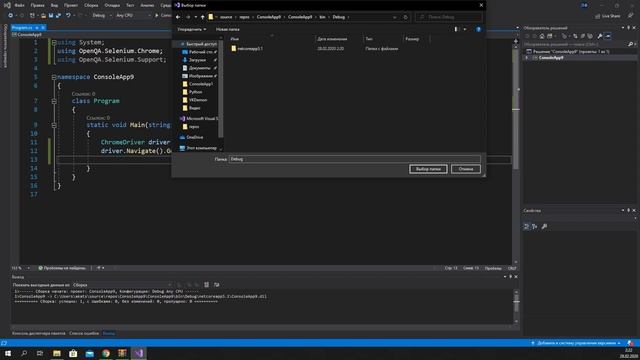Click Solution Explorer search icon
Image resolution: width=640 pixels, height=360 pixels.
(630, 44)
